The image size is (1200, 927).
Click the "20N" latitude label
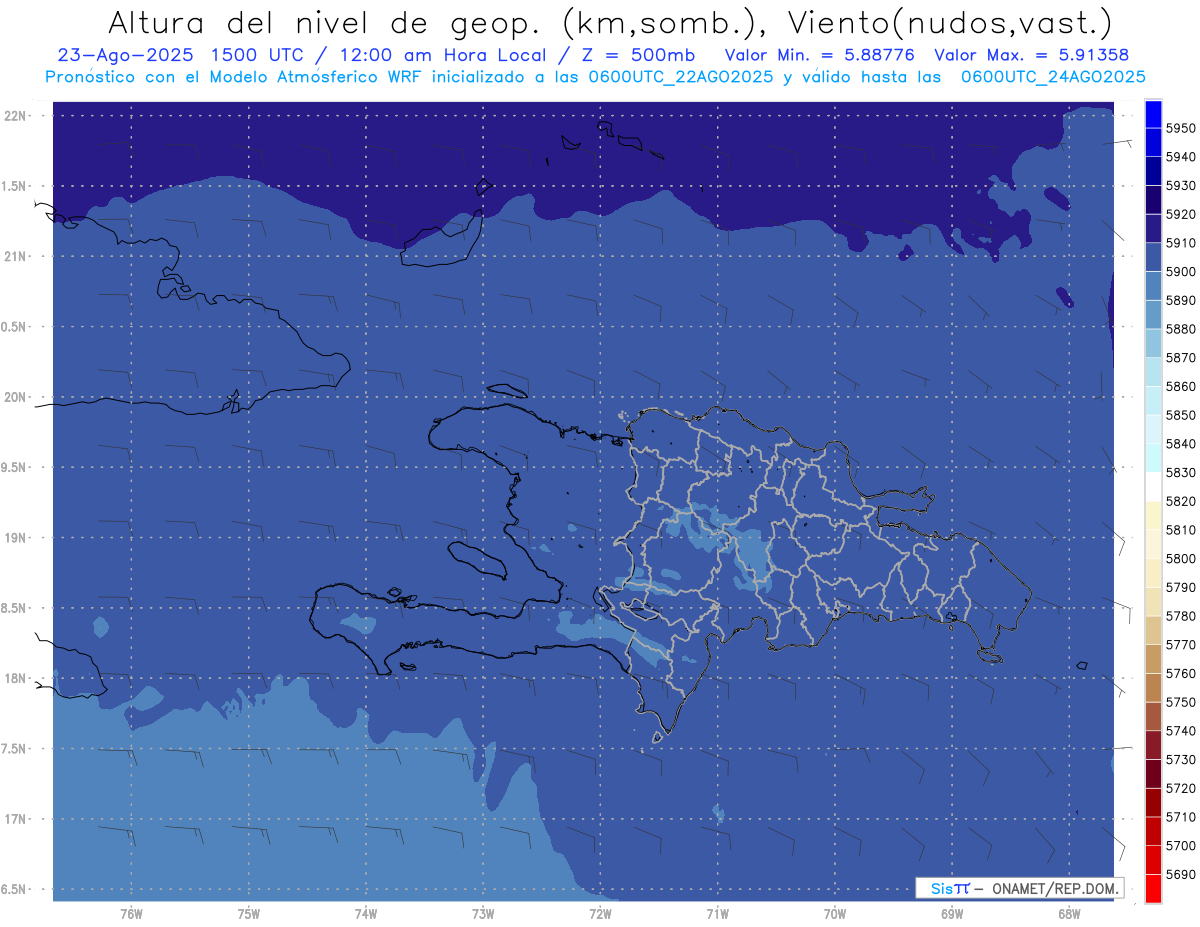[x=17, y=397]
